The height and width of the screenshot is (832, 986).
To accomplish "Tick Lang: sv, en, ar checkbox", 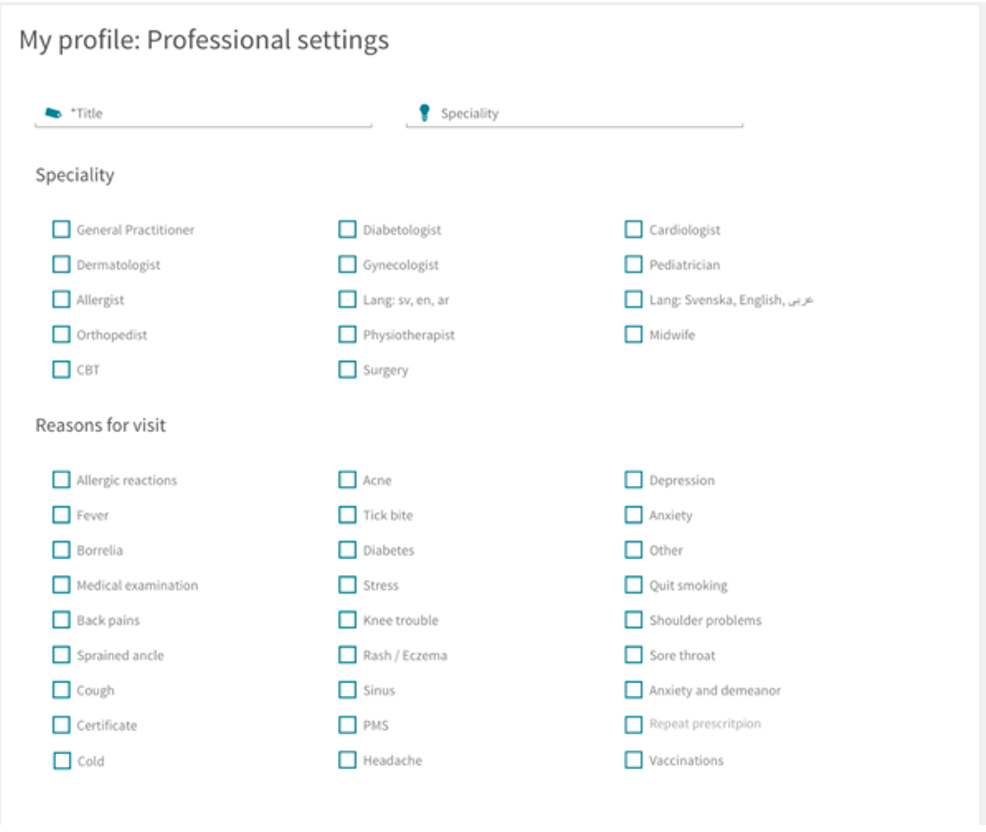I will pyautogui.click(x=347, y=299).
